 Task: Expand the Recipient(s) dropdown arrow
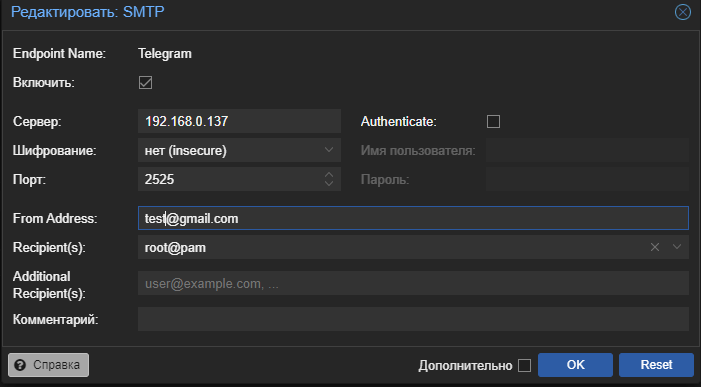tap(677, 247)
